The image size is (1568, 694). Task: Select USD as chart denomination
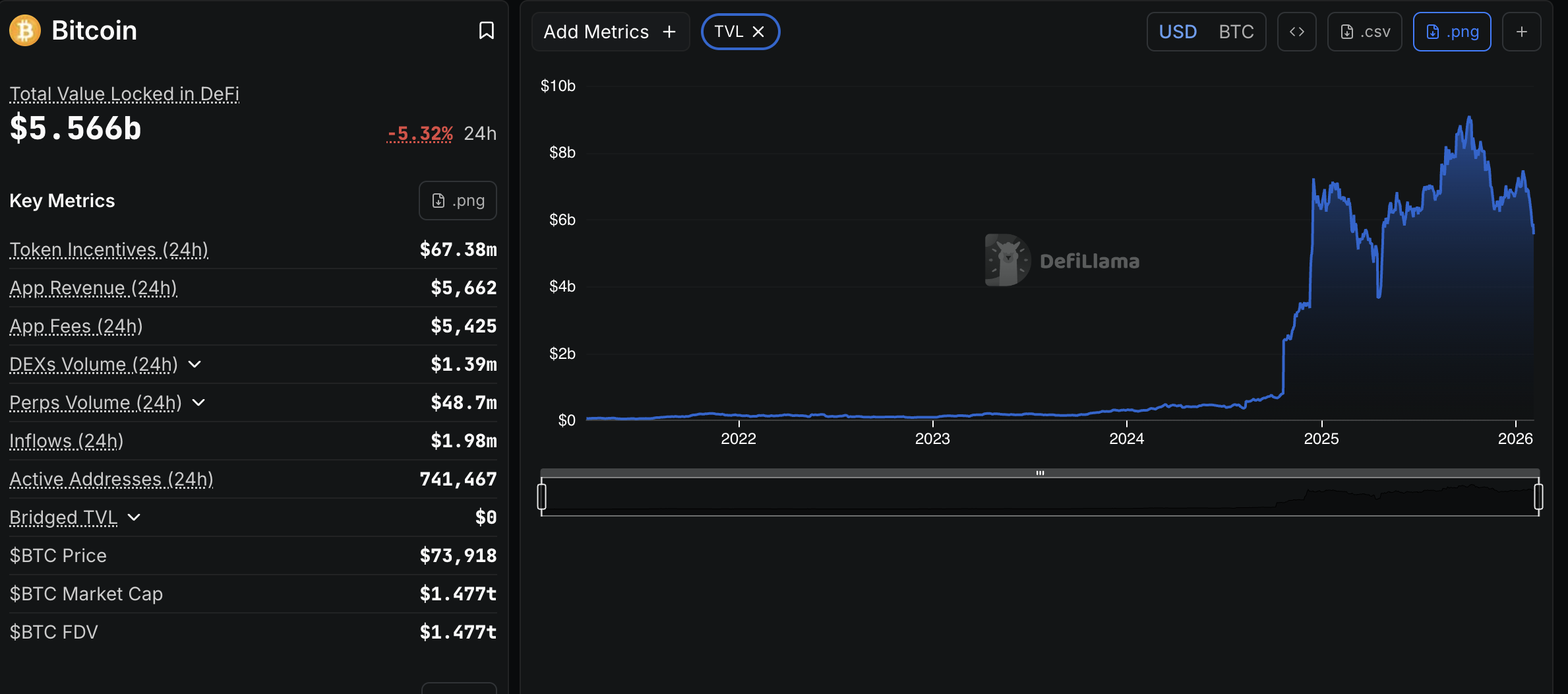click(1178, 31)
